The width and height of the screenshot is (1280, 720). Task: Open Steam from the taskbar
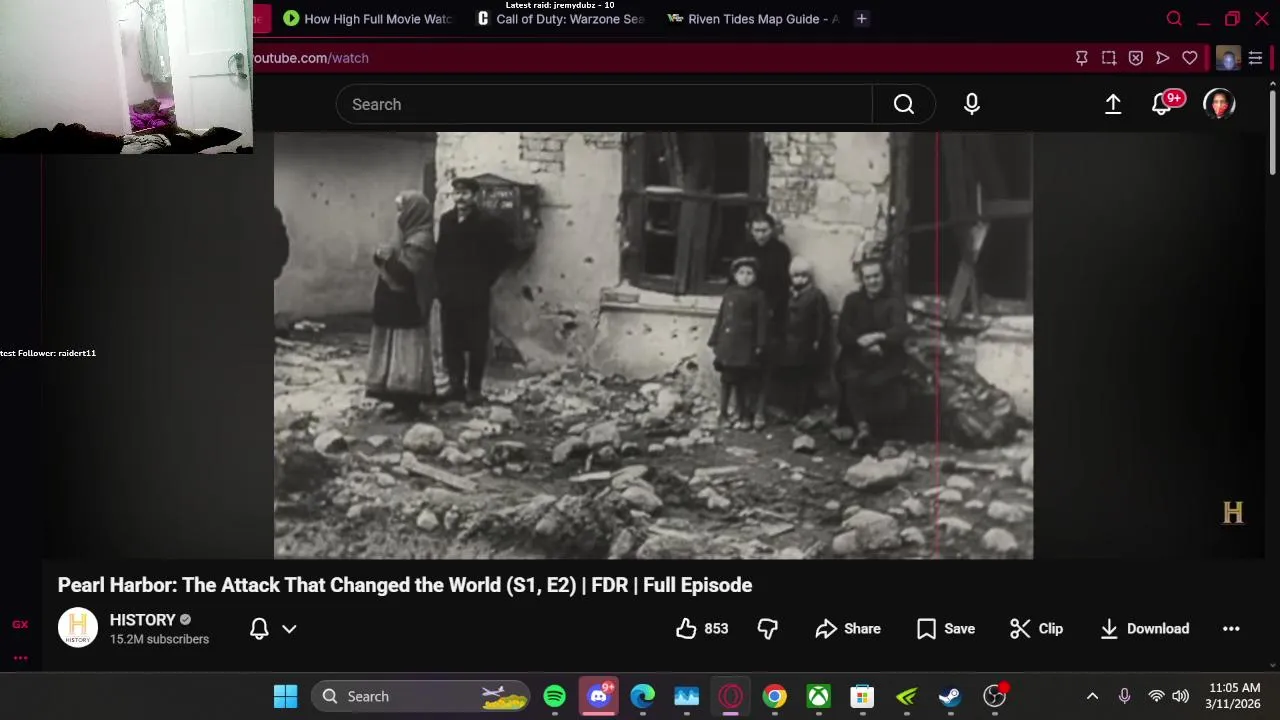click(x=951, y=696)
